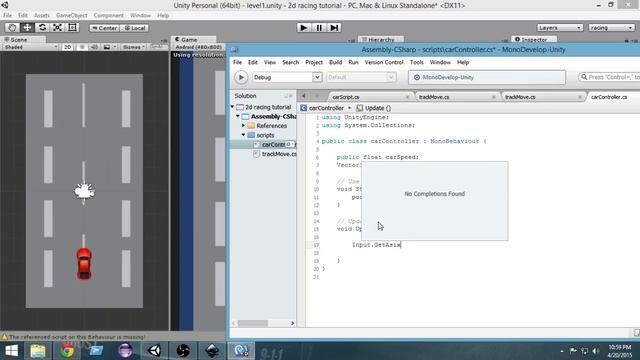Click the MonoDevelop Run play button
The width and height of the screenshot is (640, 360).
pyautogui.click(x=241, y=77)
